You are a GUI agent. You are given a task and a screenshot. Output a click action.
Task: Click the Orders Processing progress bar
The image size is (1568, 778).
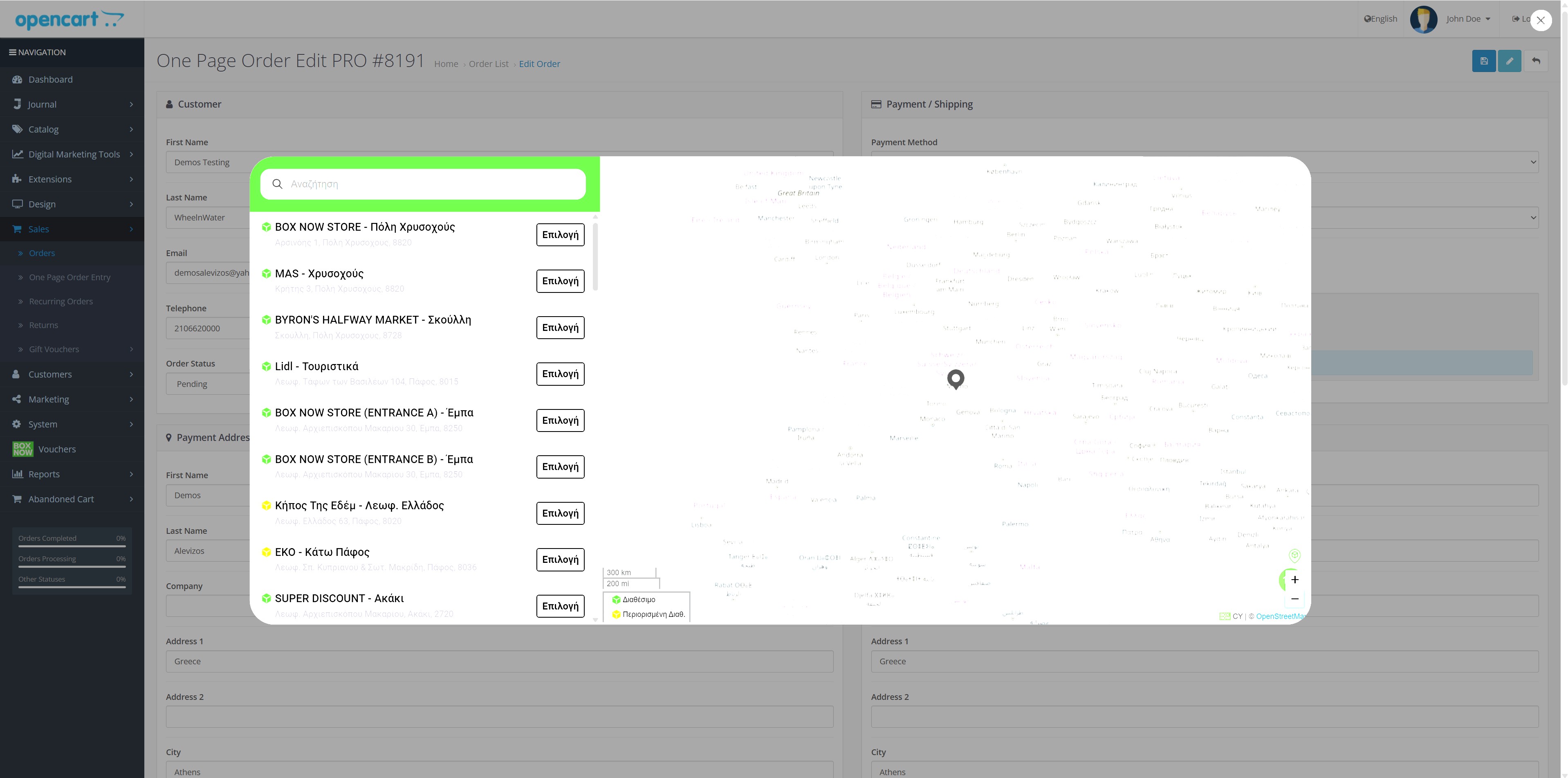point(72,567)
